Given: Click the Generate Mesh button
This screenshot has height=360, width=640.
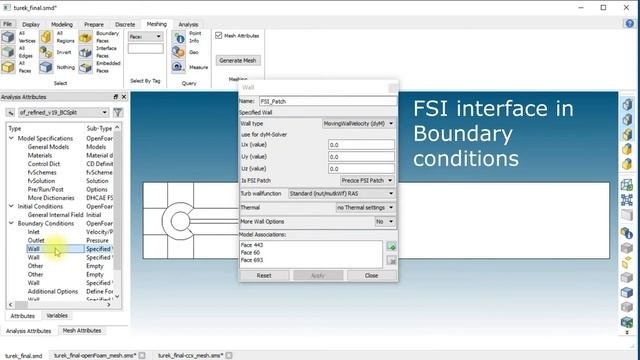Looking at the screenshot, I should (238, 60).
